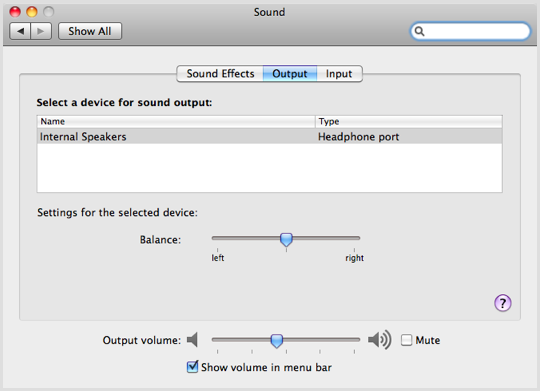540x391 pixels.
Task: Click the Output volume slider thumb
Action: click(277, 341)
